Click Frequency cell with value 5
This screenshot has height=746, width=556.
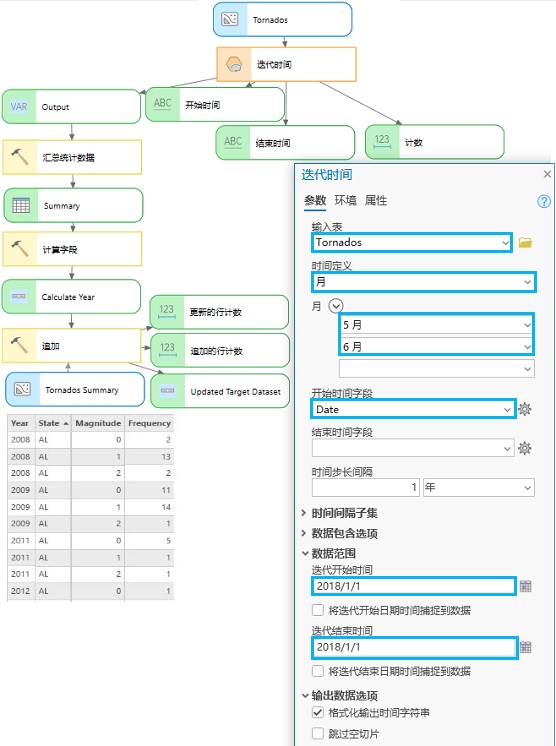(x=149, y=540)
